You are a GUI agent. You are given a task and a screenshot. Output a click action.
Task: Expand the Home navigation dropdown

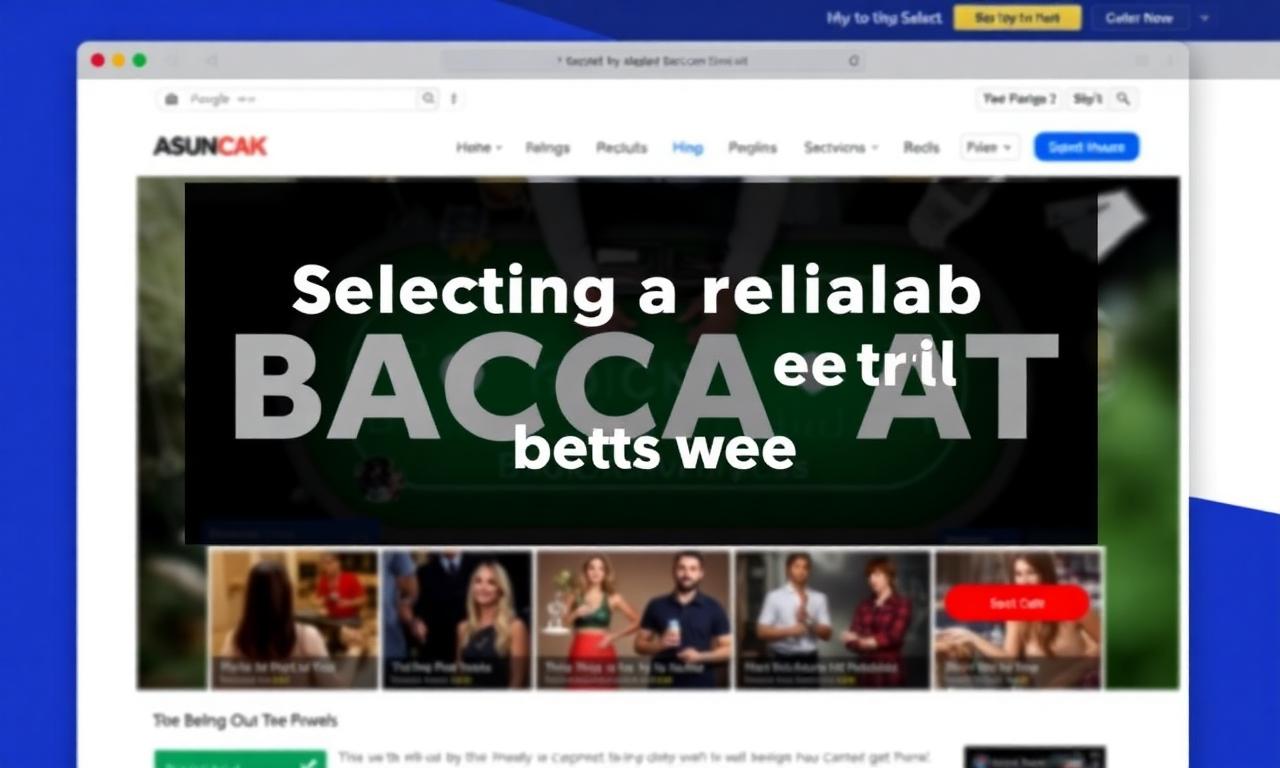[x=479, y=147]
